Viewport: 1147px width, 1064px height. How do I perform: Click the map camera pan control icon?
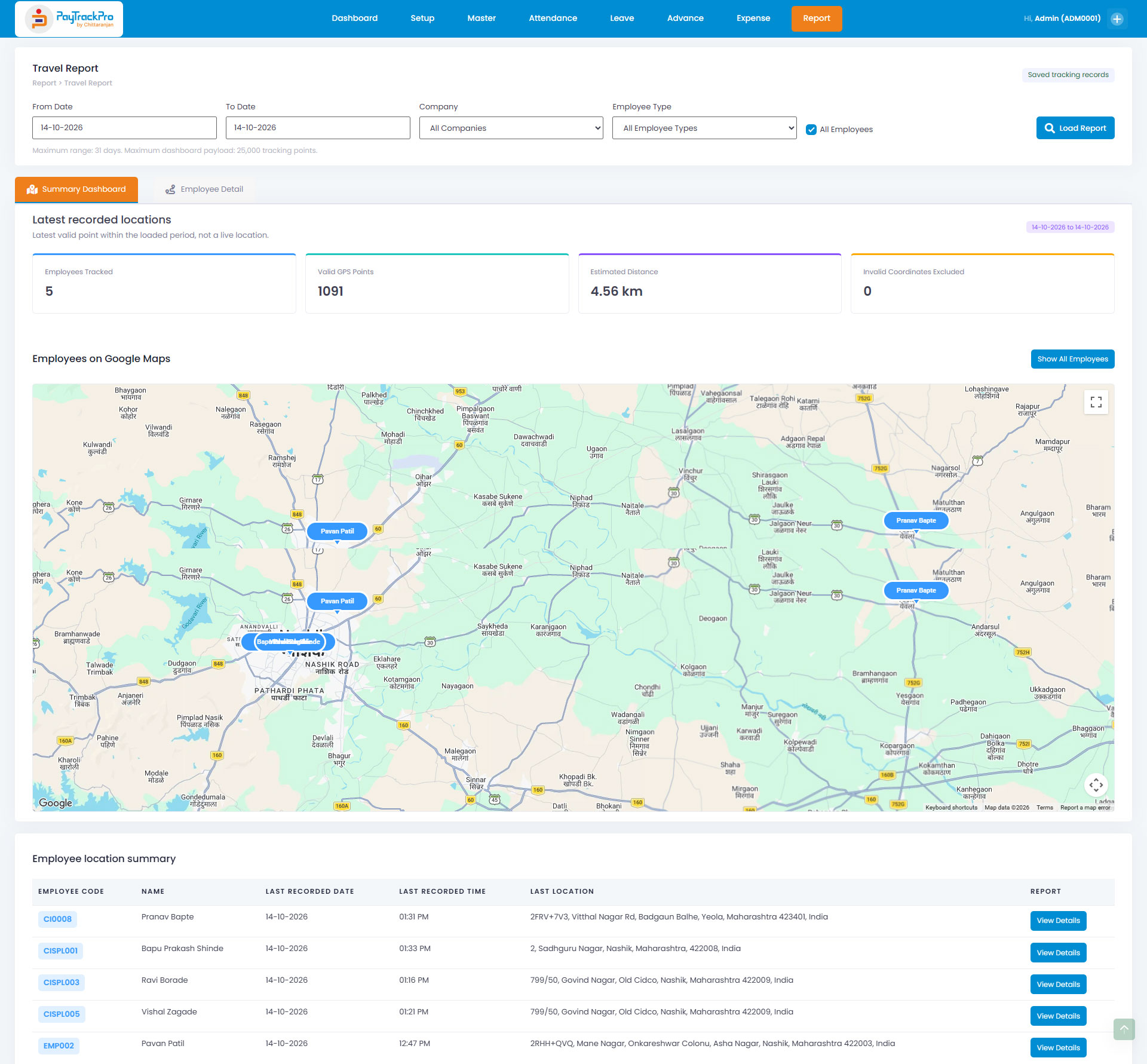1096,784
